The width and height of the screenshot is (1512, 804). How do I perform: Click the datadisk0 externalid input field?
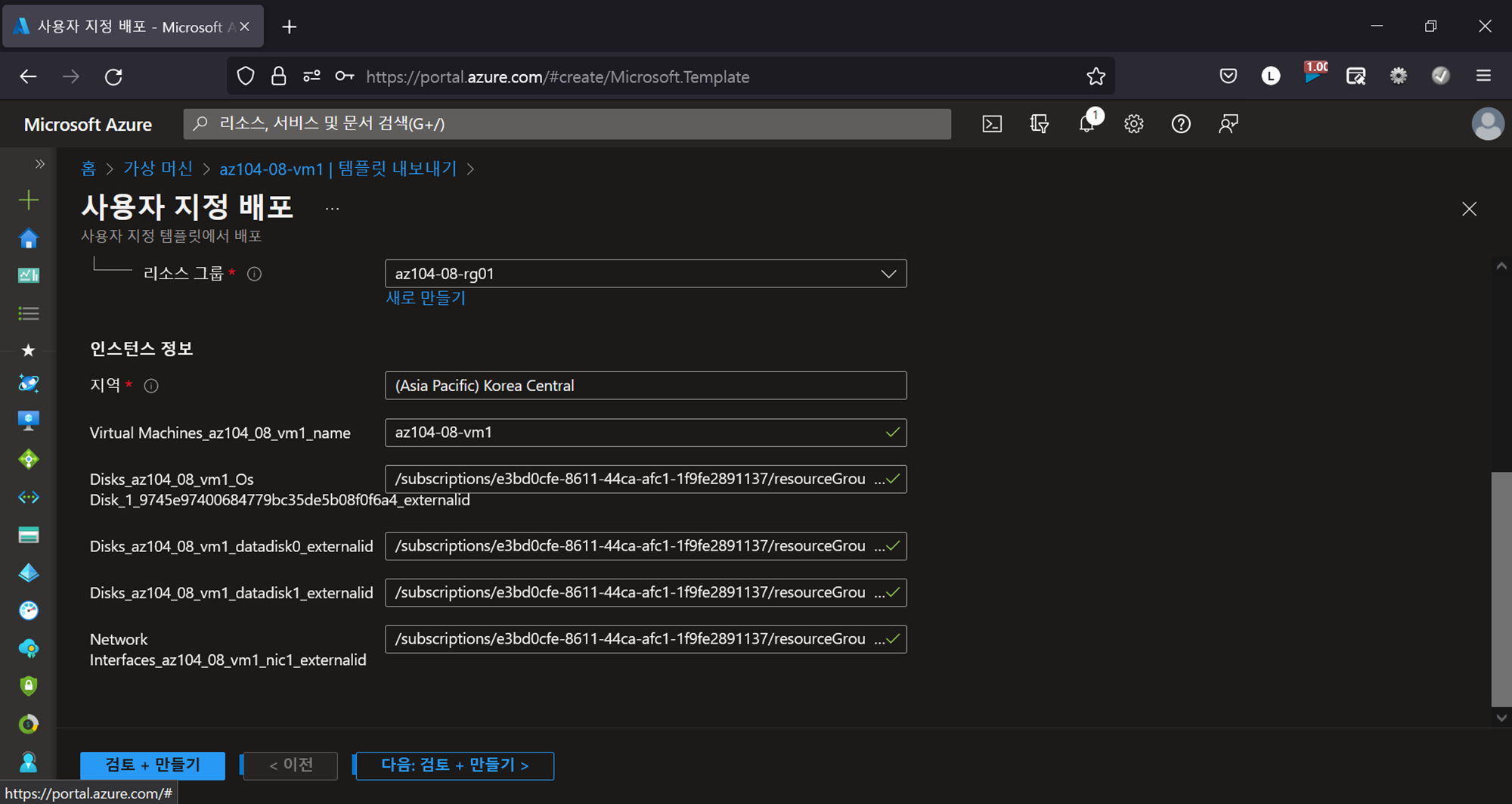tap(646, 546)
